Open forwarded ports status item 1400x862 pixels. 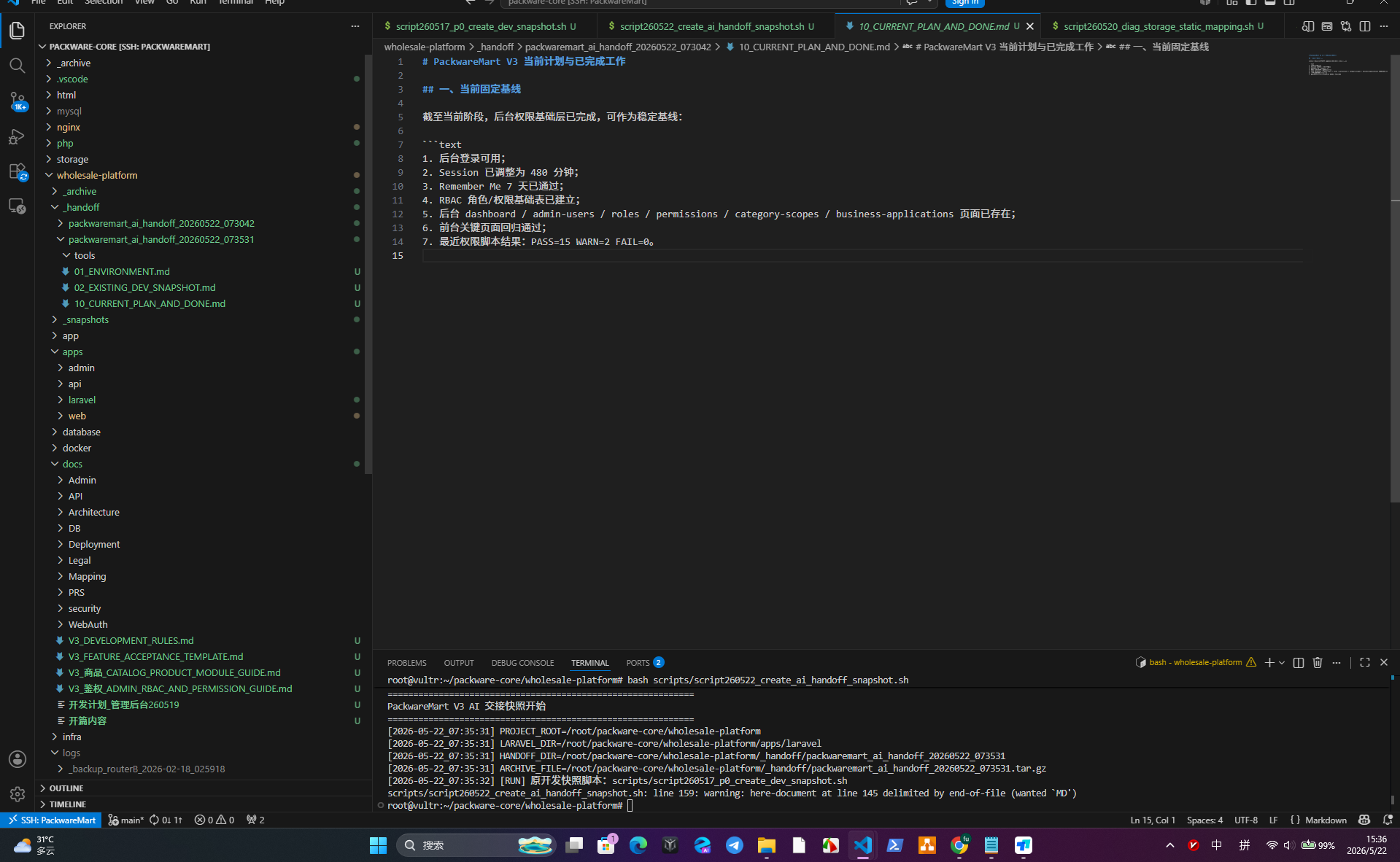(x=255, y=820)
